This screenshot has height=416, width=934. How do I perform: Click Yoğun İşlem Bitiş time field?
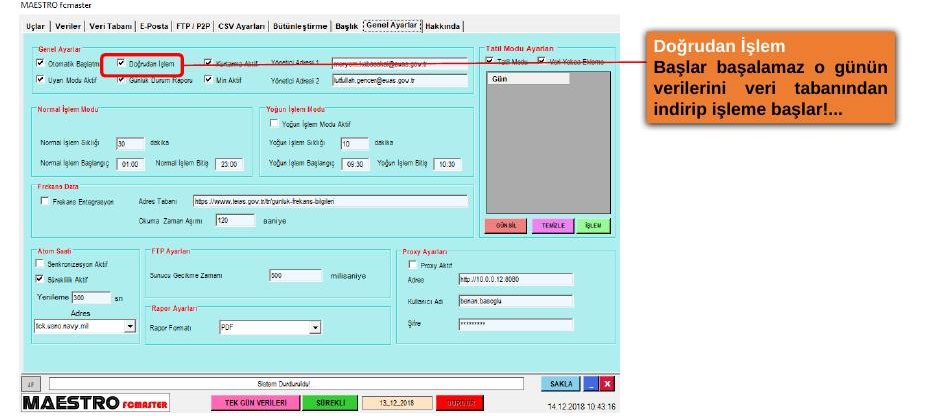(x=447, y=164)
